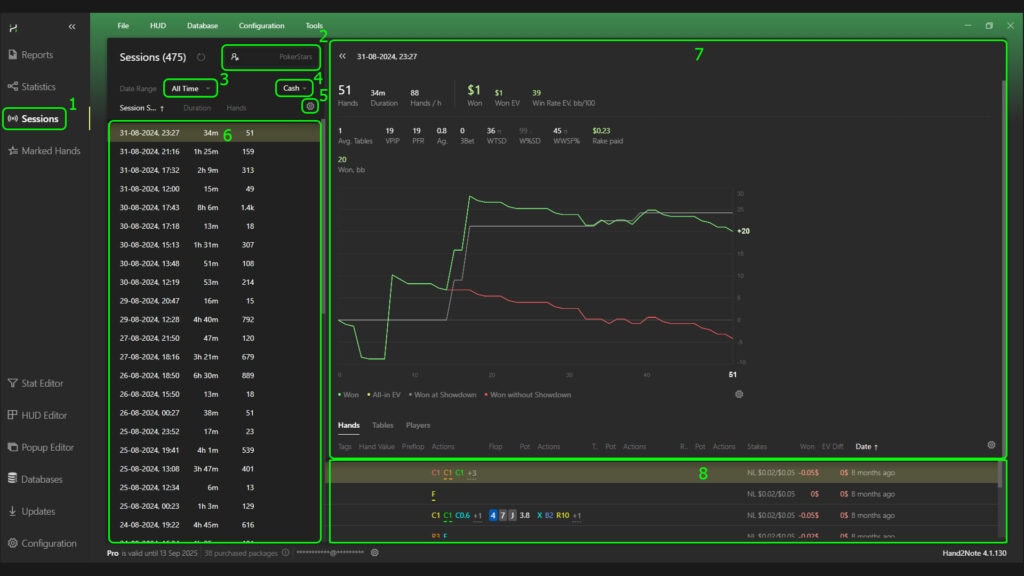
Task: Expand the 'All Time' date range dropdown
Action: [189, 88]
